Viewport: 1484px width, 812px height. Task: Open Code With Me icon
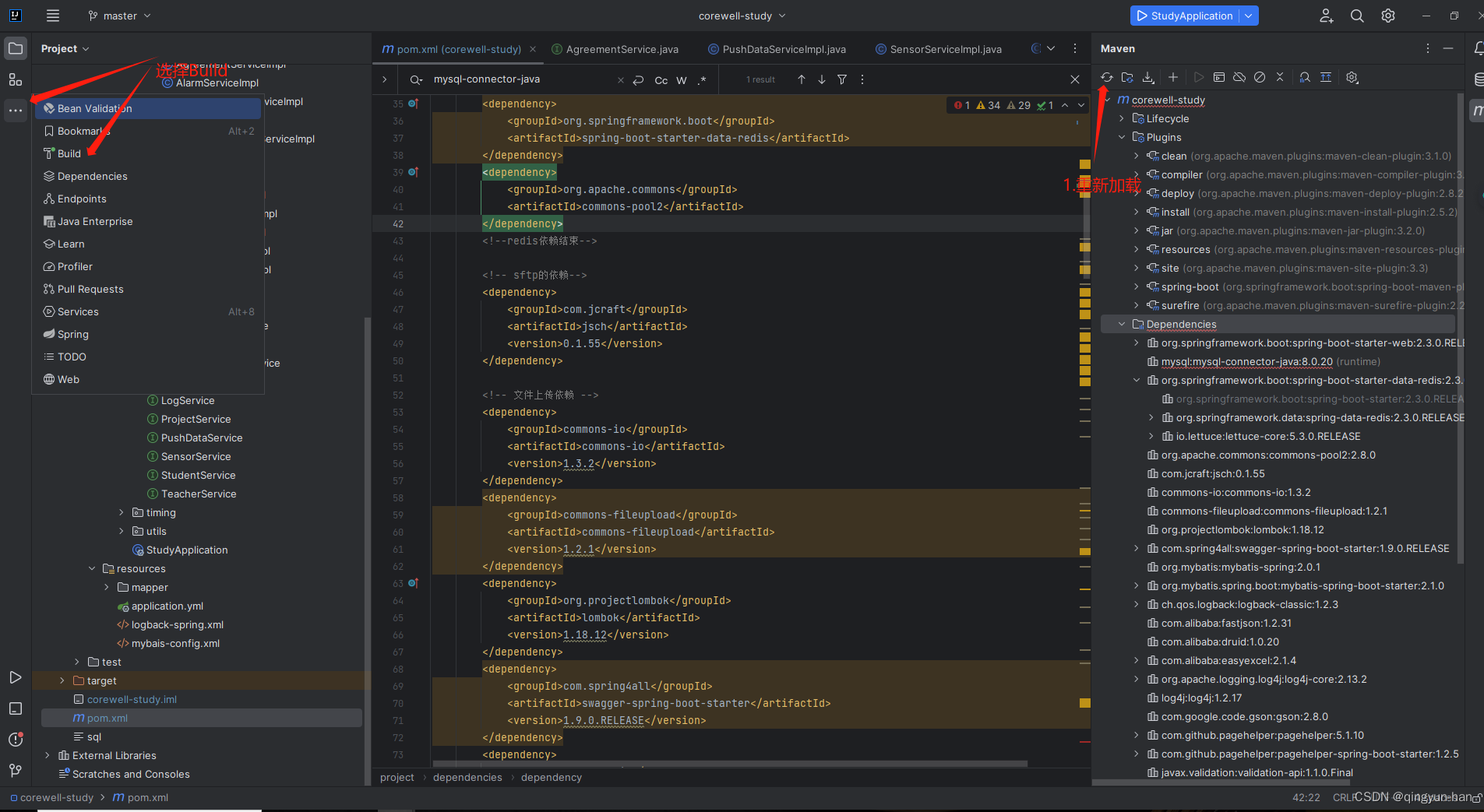pos(1326,16)
